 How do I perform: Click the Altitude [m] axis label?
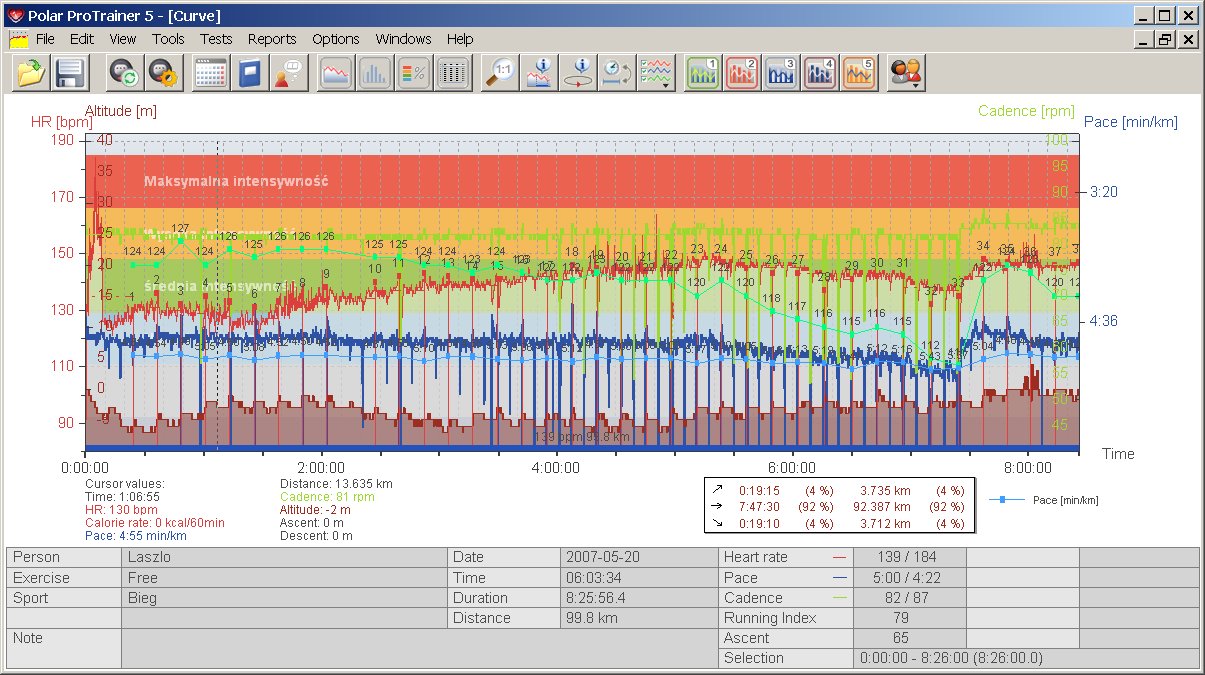click(121, 111)
